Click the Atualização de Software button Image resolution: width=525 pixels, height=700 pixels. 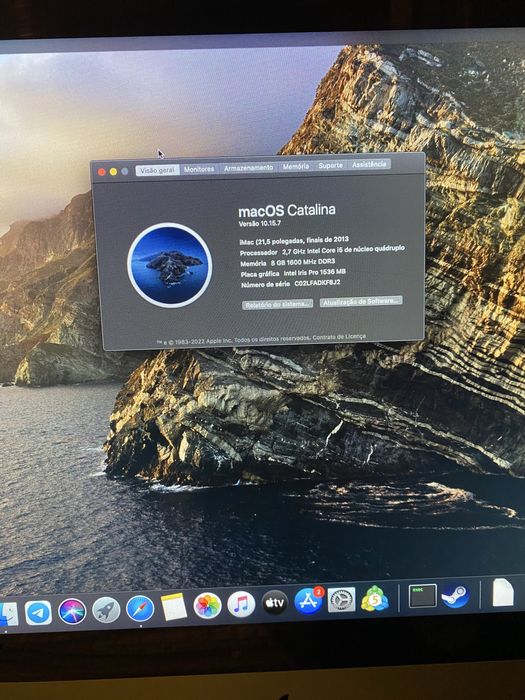coord(361,301)
